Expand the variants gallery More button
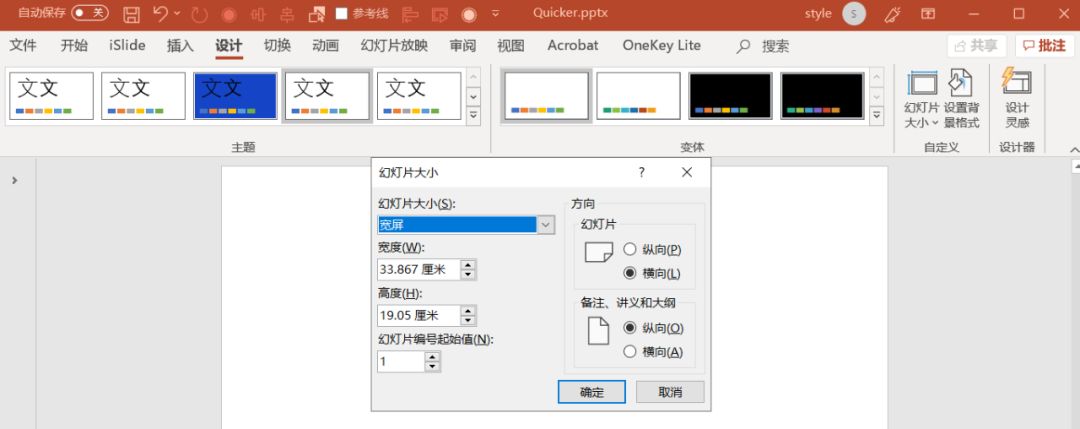1080x429 pixels. pyautogui.click(x=876, y=116)
